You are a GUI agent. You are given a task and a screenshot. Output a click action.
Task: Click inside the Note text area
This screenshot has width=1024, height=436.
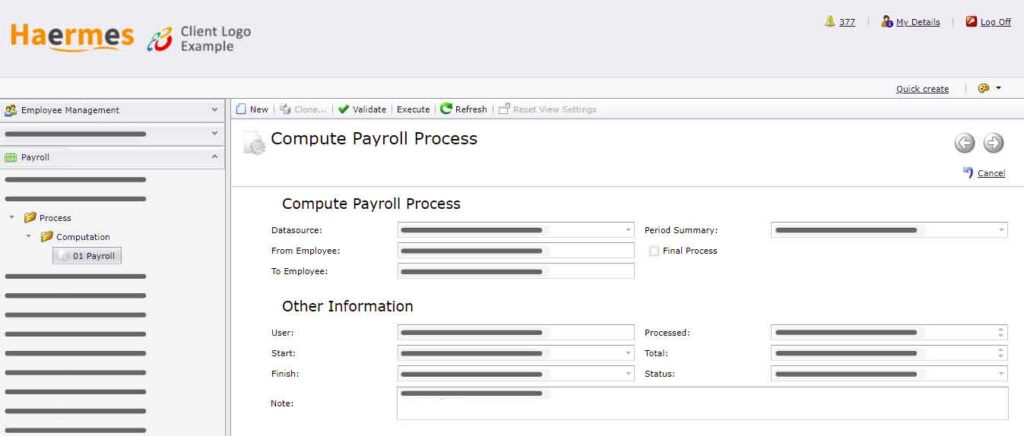point(703,403)
